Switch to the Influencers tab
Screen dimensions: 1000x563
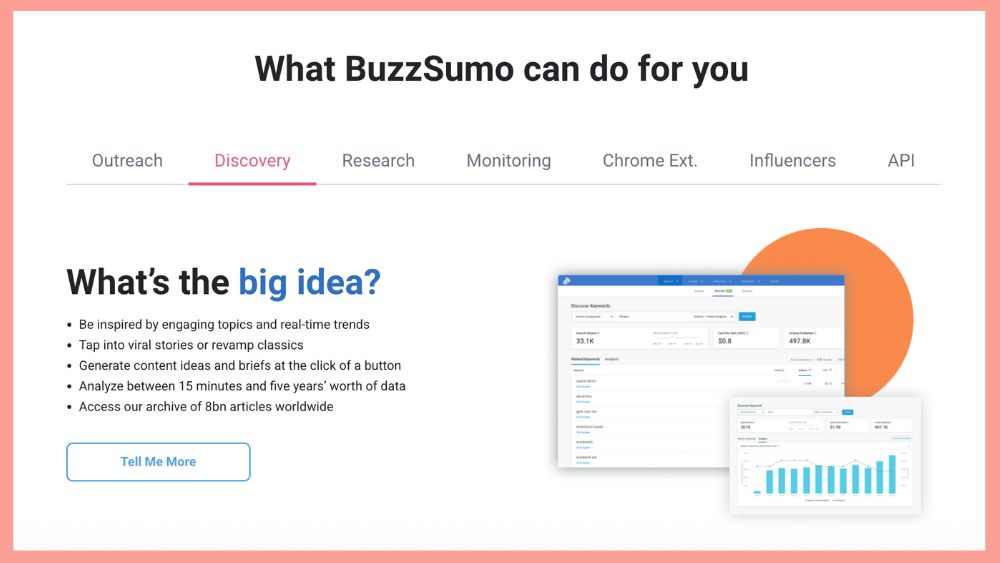[x=792, y=161]
